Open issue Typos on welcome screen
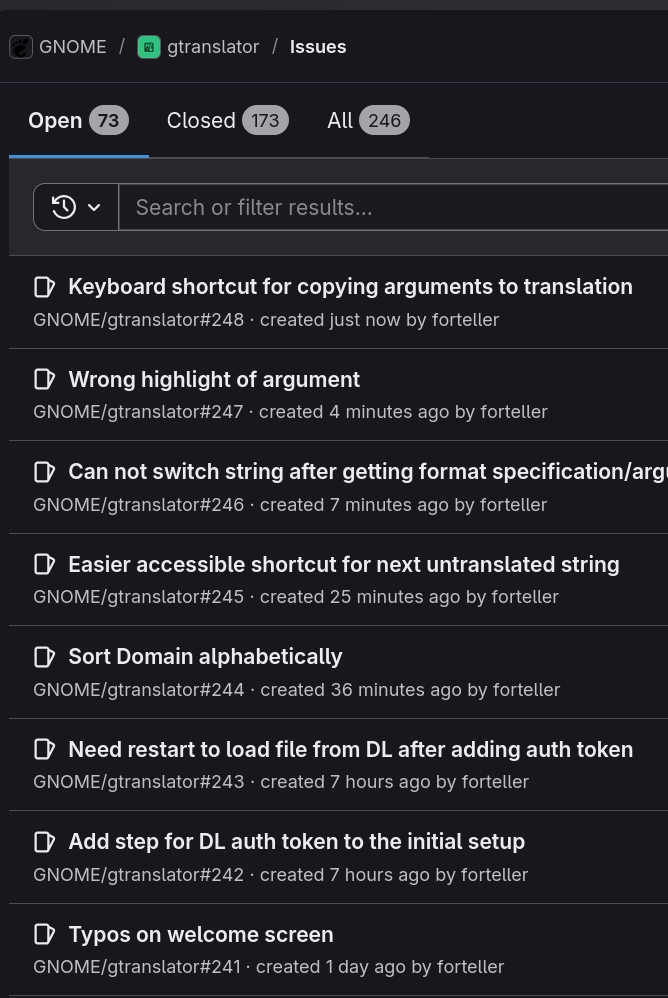 (x=201, y=935)
